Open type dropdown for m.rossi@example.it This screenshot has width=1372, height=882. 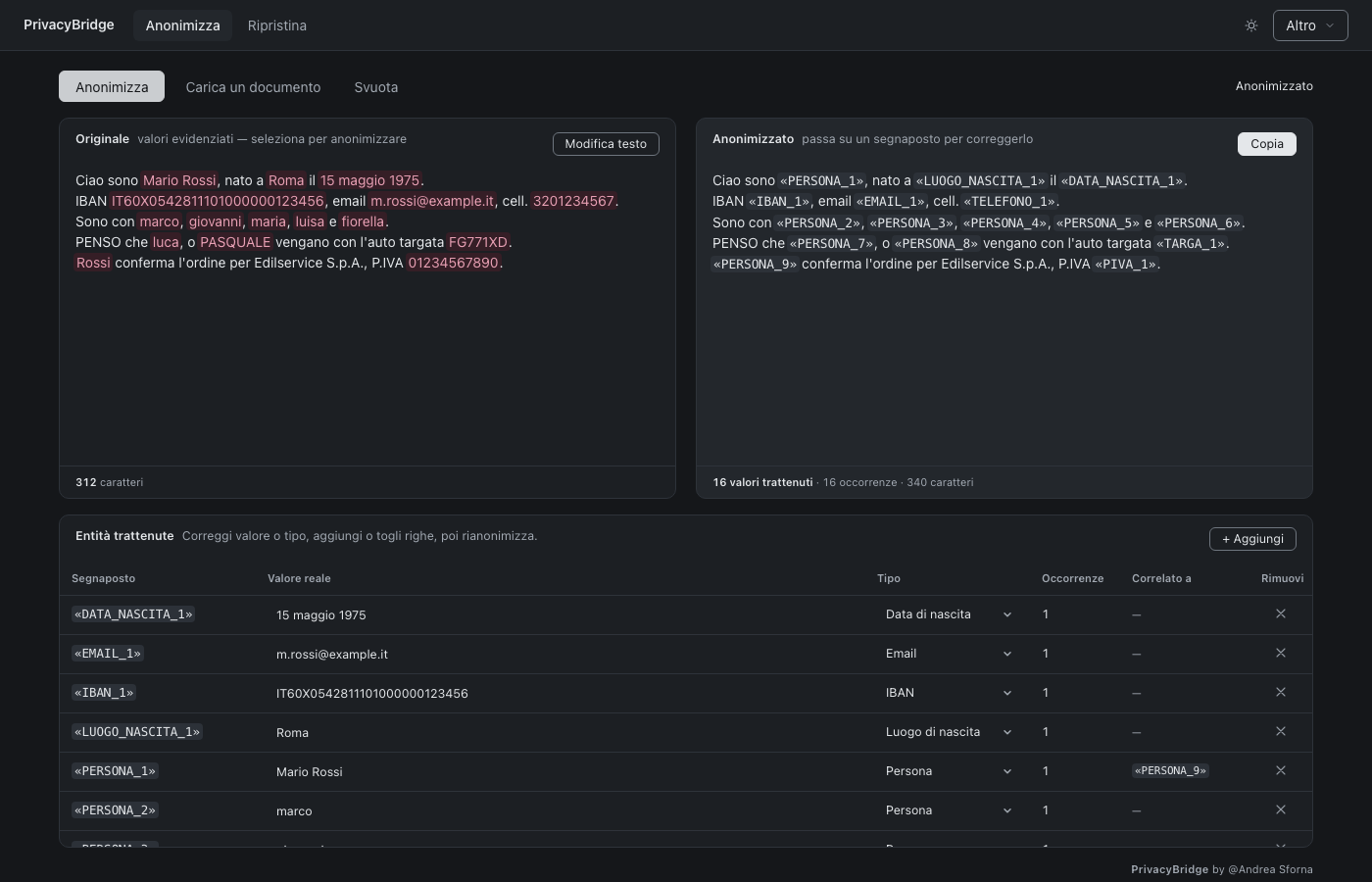(948, 654)
